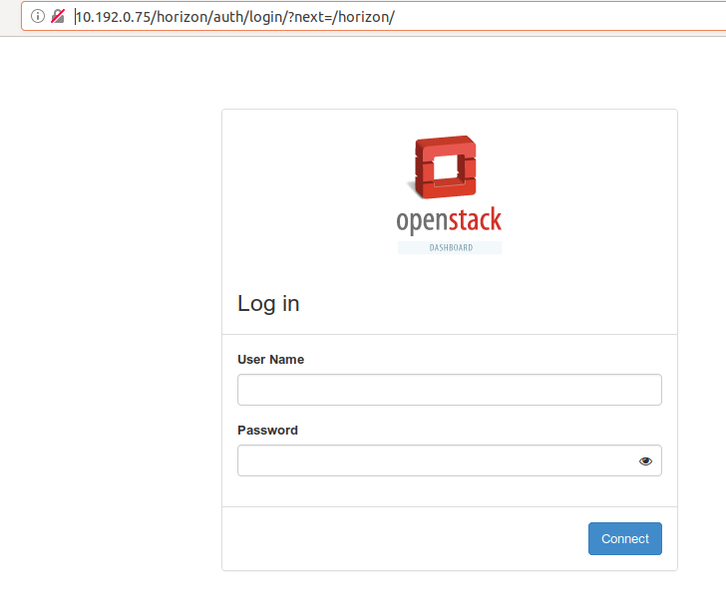The height and width of the screenshot is (599, 726).
Task: Click the "User Name" label
Action: click(271, 360)
